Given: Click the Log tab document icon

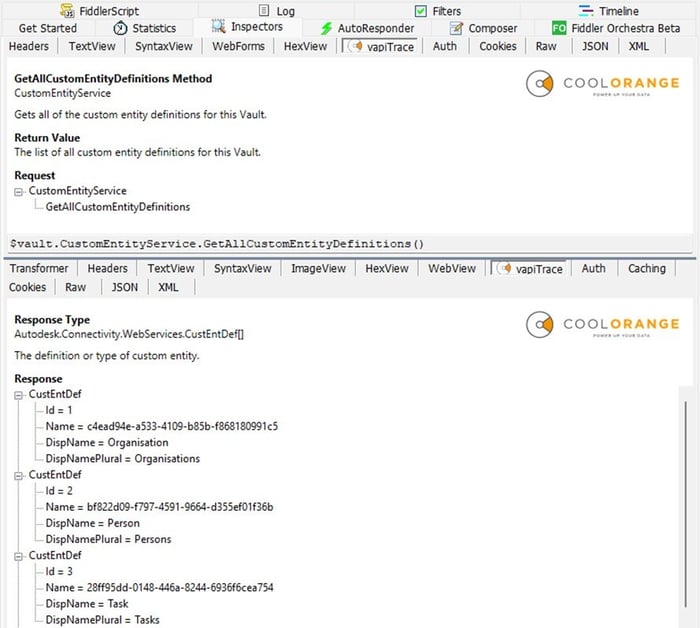Looking at the screenshot, I should coord(264,10).
